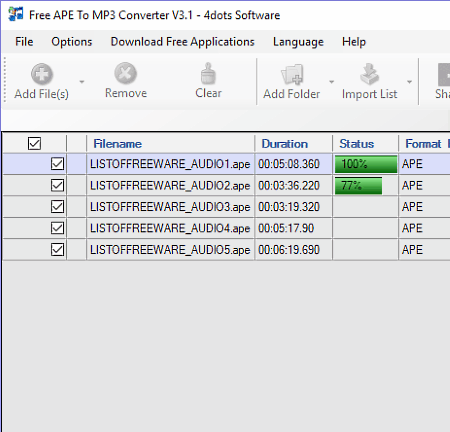Click duration 00:05:17.90

[286, 228]
